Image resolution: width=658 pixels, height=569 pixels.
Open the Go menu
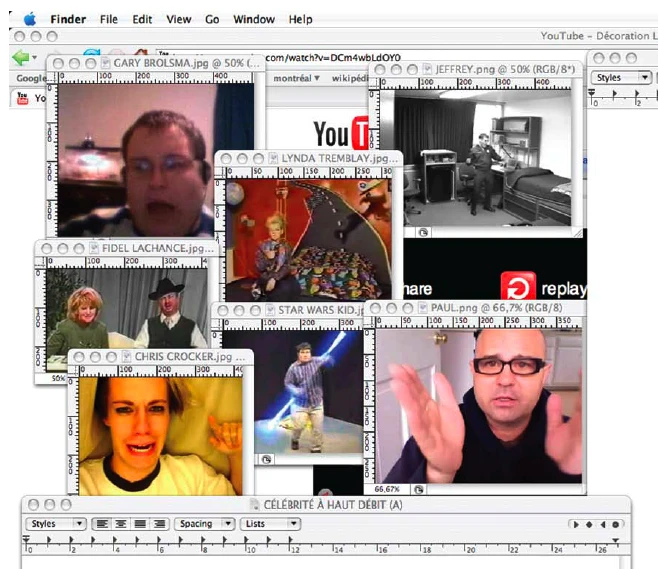pyautogui.click(x=212, y=19)
